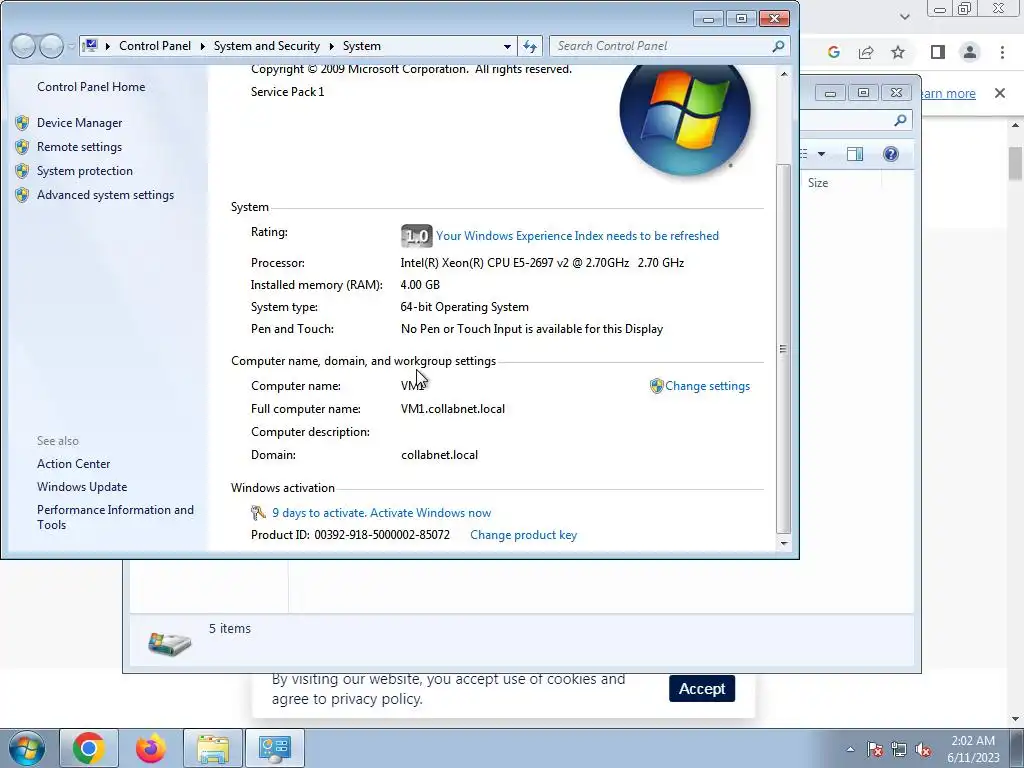This screenshot has width=1024, height=768.
Task: Select System and Security breadcrumb
Action: click(x=266, y=46)
